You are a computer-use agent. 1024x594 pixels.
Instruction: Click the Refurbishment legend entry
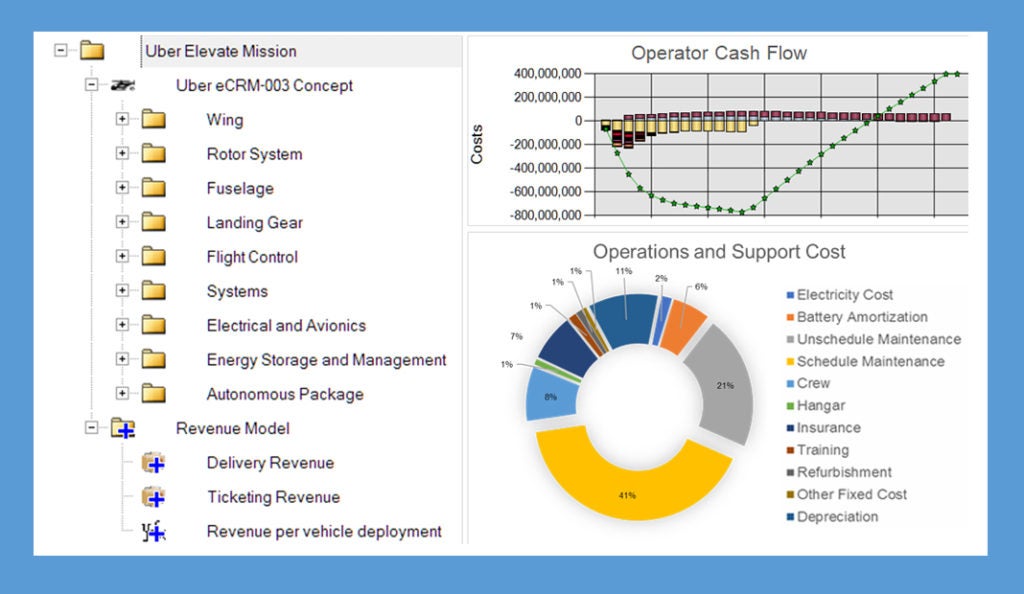(x=839, y=472)
